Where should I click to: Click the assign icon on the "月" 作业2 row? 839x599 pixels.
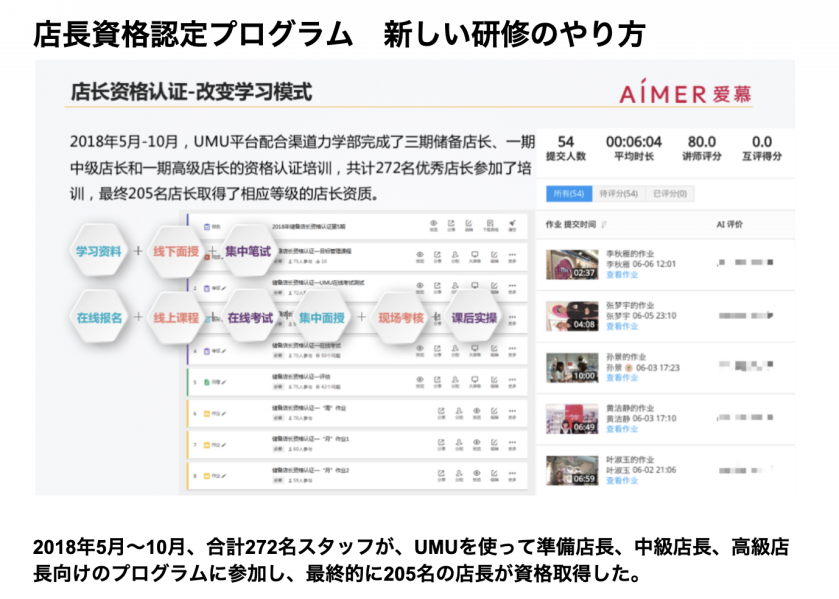click(459, 474)
